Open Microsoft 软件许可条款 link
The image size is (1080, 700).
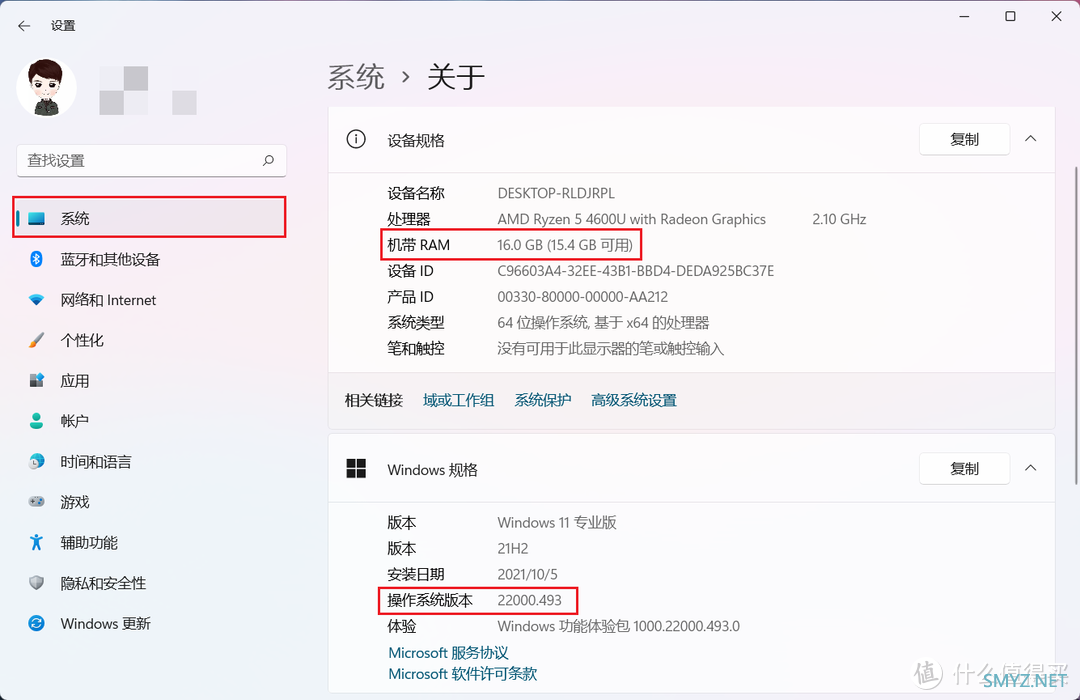(463, 674)
